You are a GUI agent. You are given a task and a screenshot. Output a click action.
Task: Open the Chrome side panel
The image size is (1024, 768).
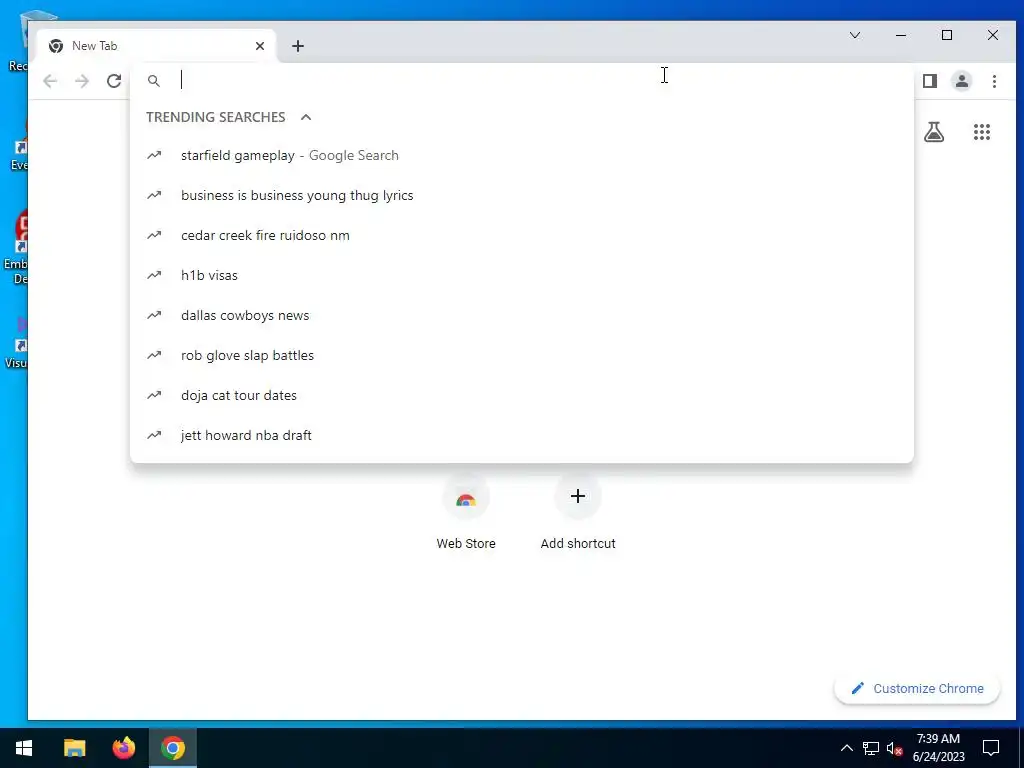(x=930, y=81)
